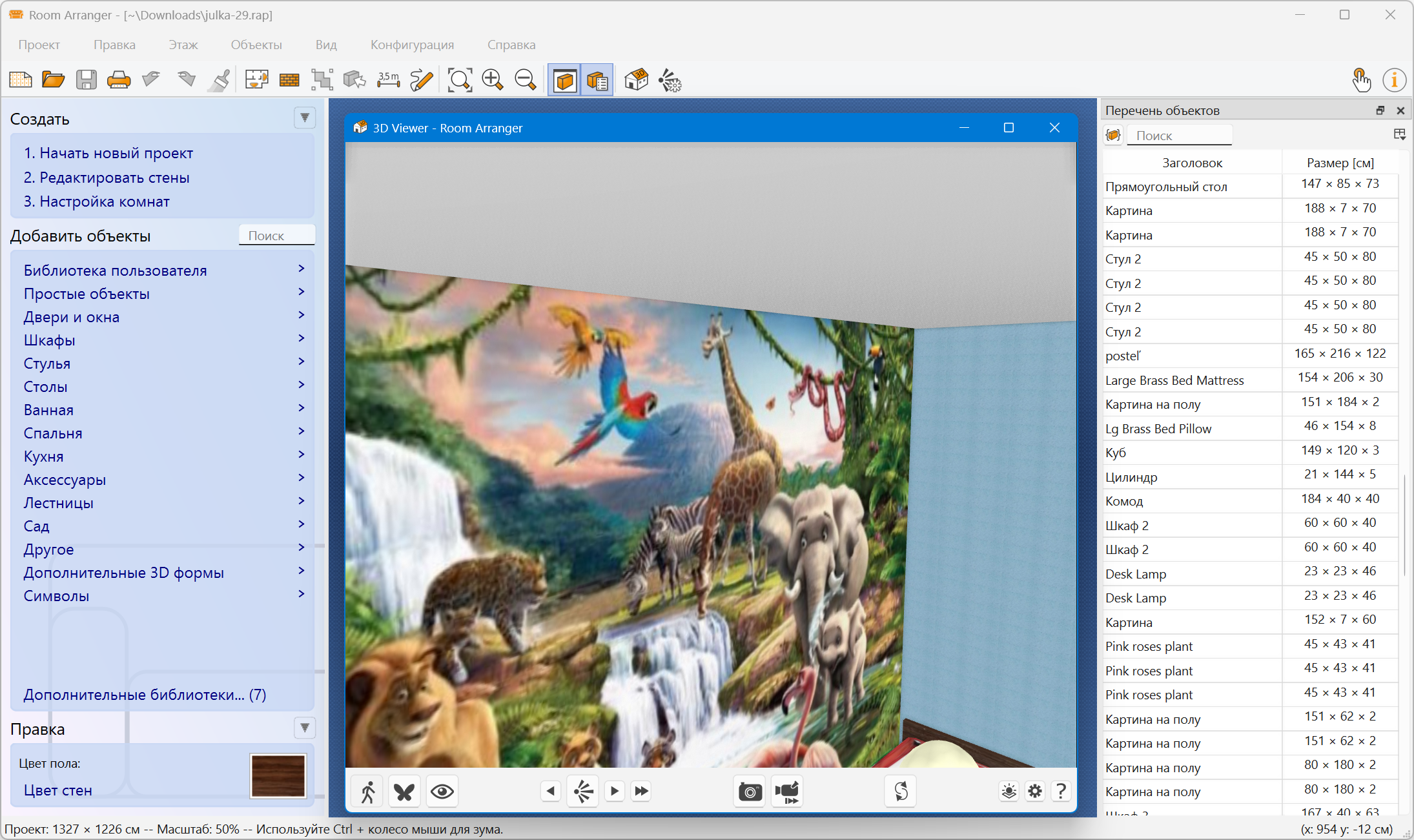Click the measure distance tool icon
Viewport: 1414px width, 840px height.
coord(388,80)
